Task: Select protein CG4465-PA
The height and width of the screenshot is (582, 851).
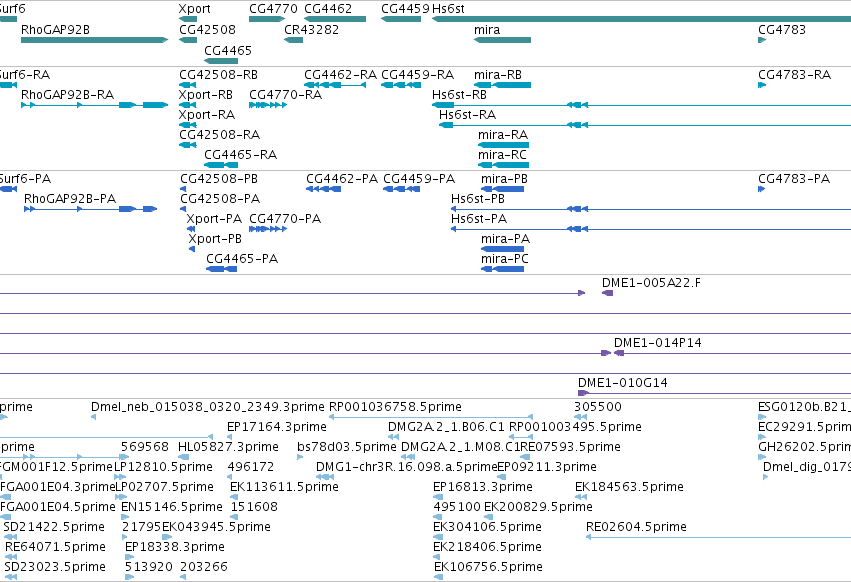Action: click(221, 269)
